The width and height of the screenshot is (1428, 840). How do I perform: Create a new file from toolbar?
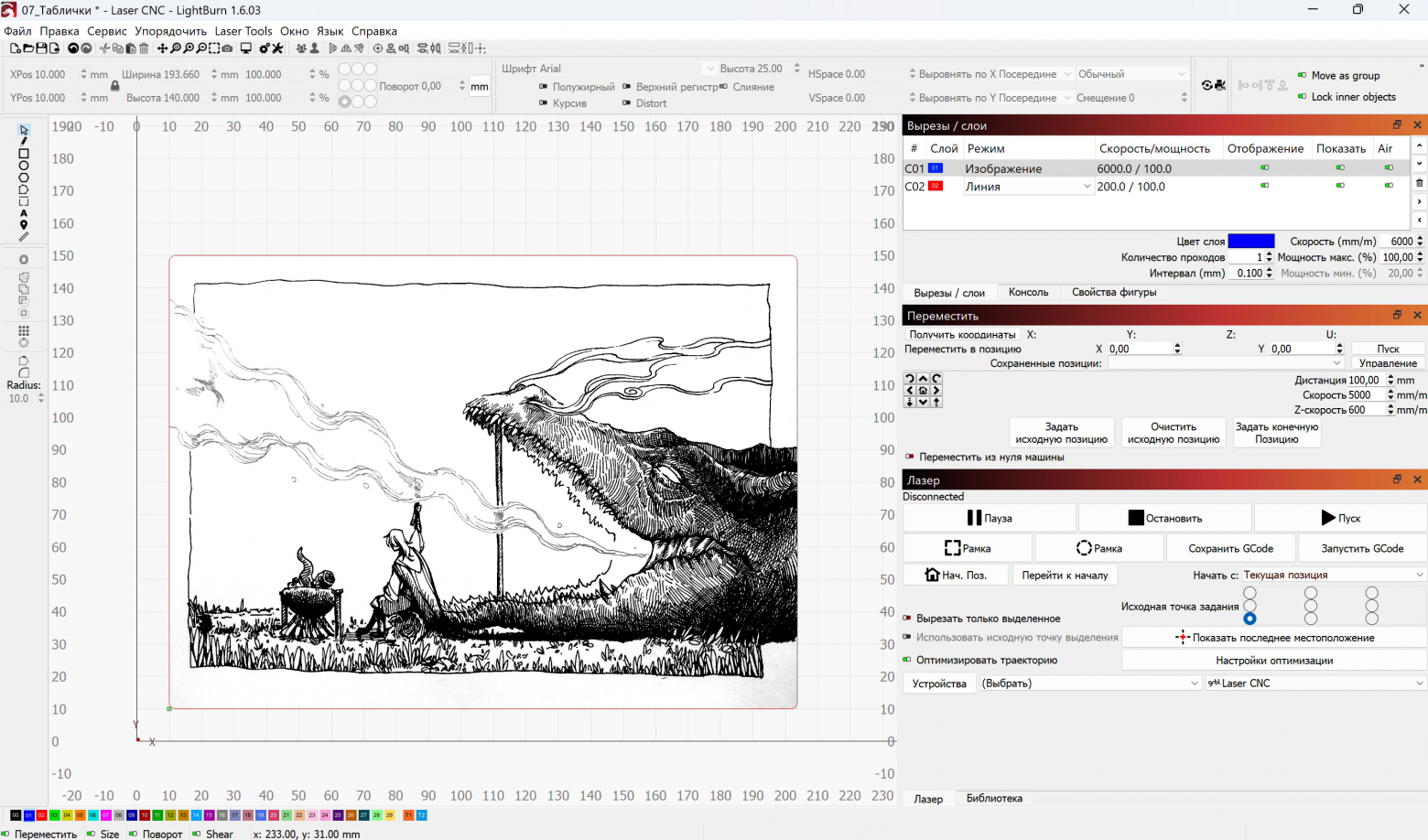(16, 48)
